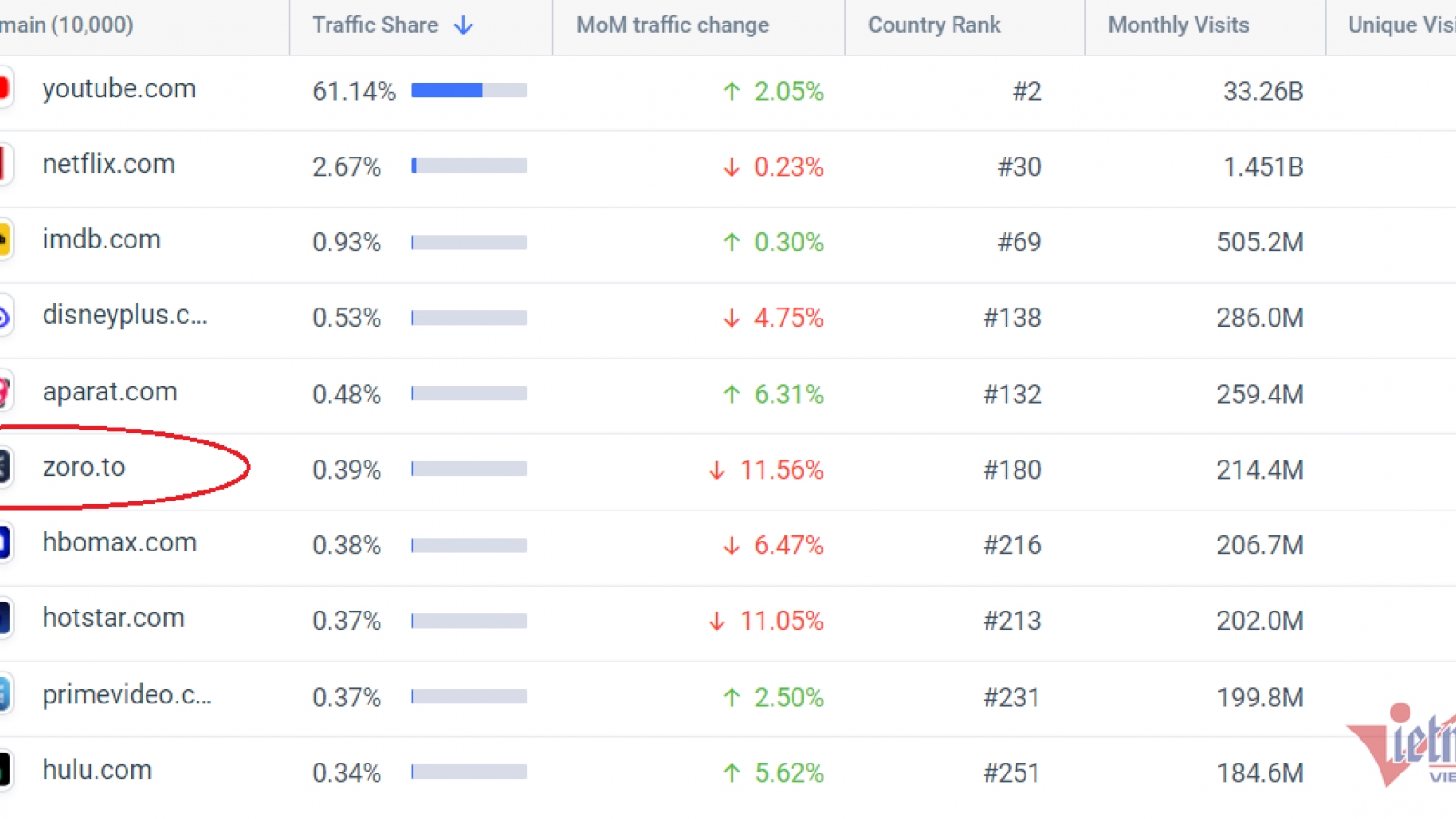Click the #2 country rank cell
This screenshot has height=819, width=1456.
(1027, 91)
